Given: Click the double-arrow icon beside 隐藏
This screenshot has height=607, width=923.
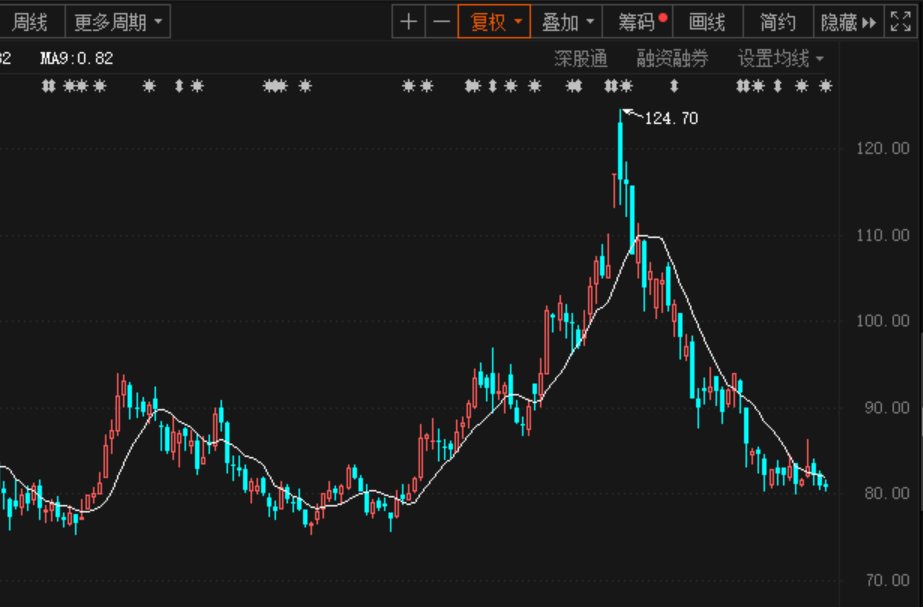Looking at the screenshot, I should pyautogui.click(x=868, y=22).
